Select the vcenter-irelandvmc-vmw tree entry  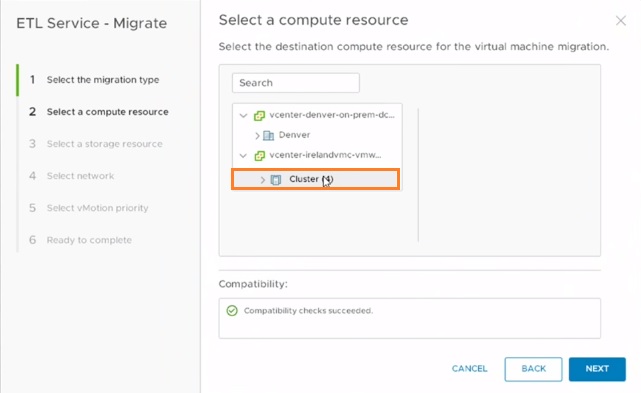tap(325, 155)
